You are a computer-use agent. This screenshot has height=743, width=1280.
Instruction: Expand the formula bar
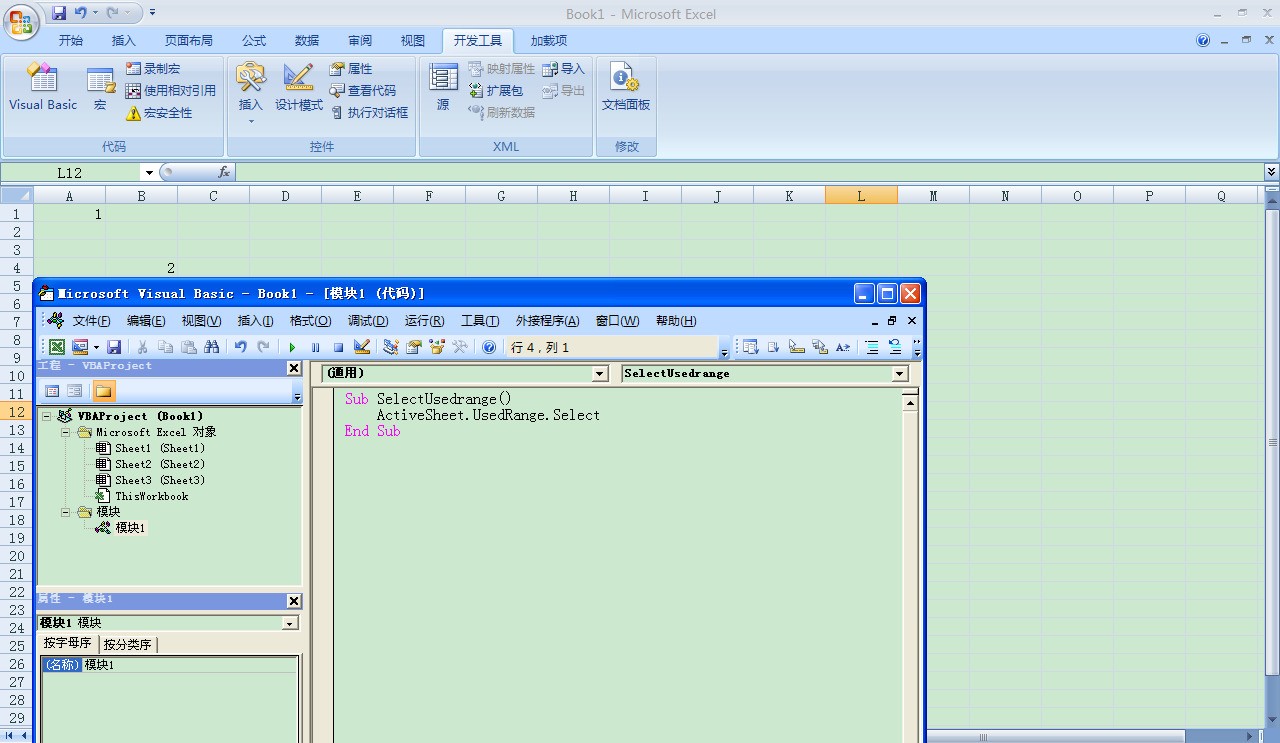(x=1271, y=172)
